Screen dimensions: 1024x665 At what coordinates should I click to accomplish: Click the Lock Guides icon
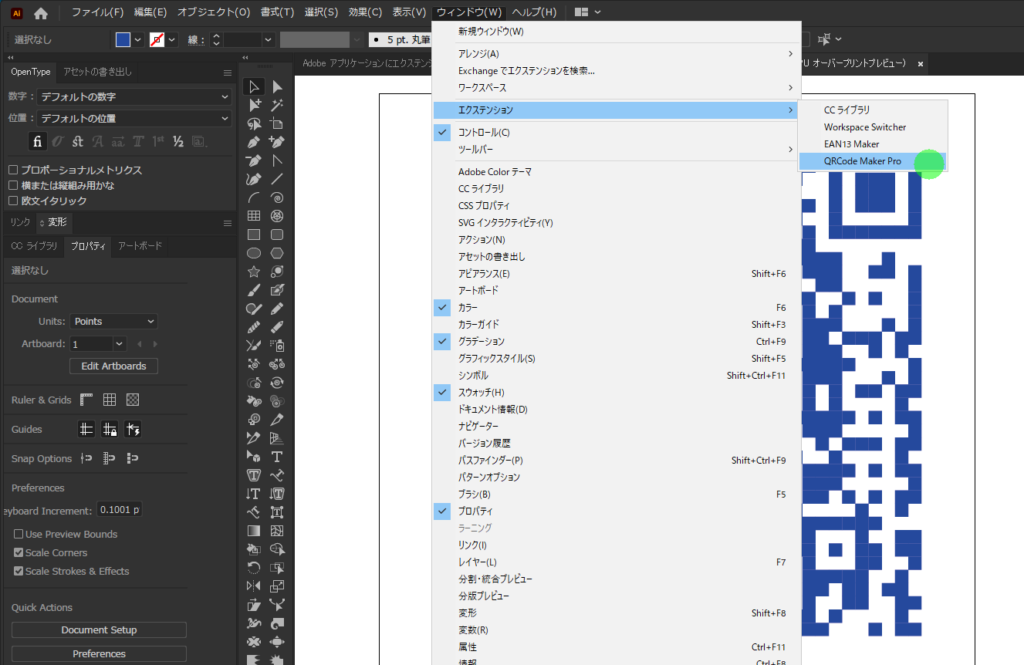110,429
